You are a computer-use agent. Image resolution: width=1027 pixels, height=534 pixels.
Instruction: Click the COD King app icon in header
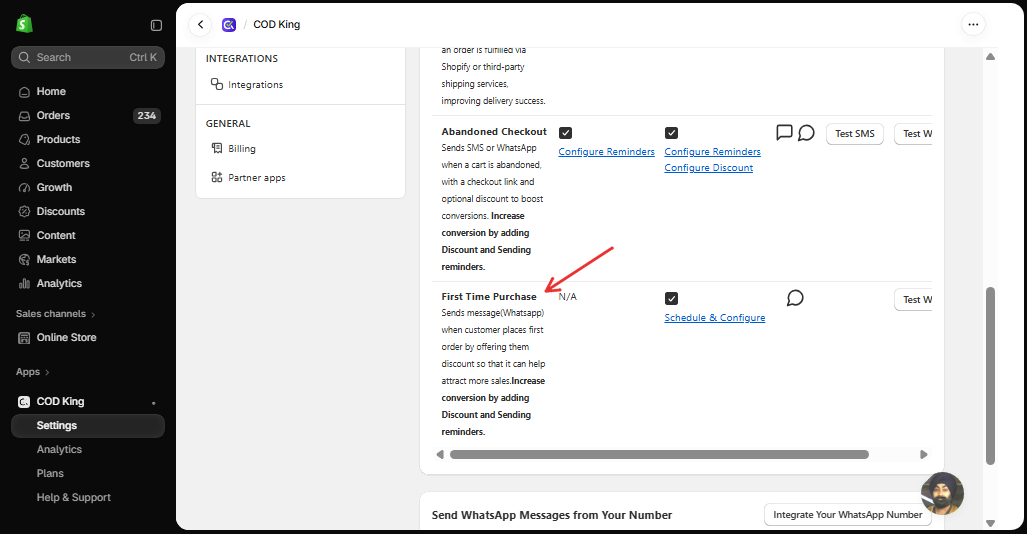[229, 25]
